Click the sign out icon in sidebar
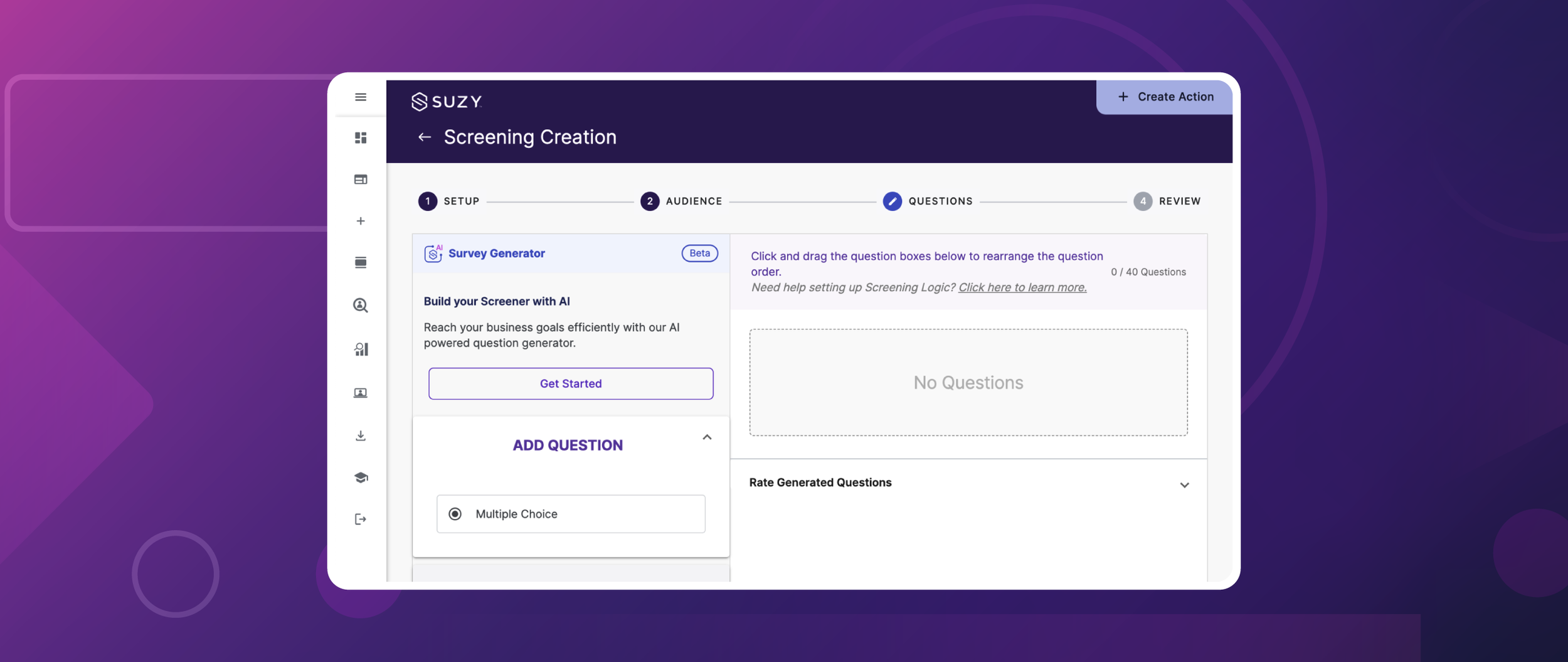The height and width of the screenshot is (662, 1568). pyautogui.click(x=361, y=518)
